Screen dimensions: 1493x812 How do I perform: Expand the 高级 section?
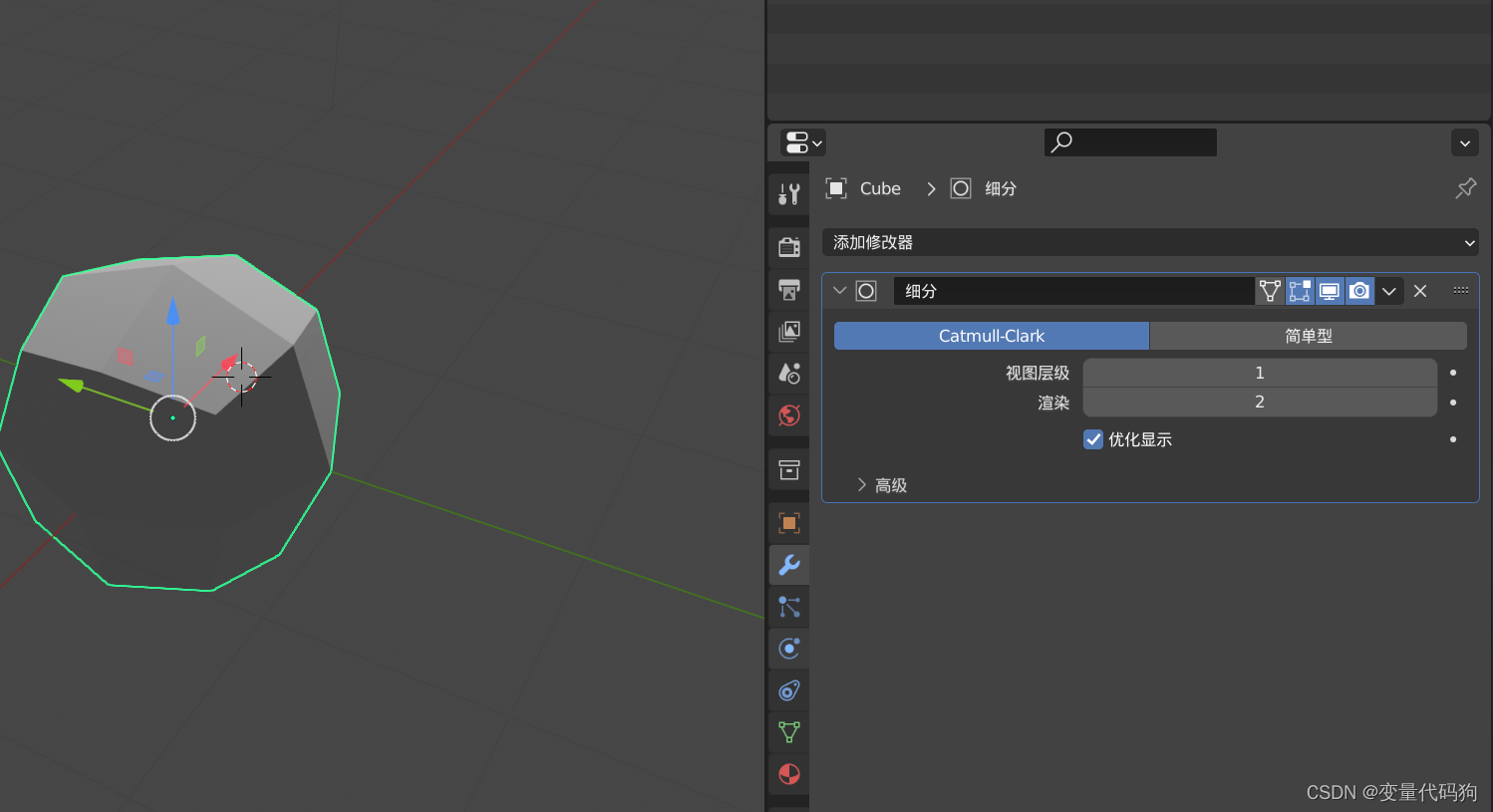point(887,485)
